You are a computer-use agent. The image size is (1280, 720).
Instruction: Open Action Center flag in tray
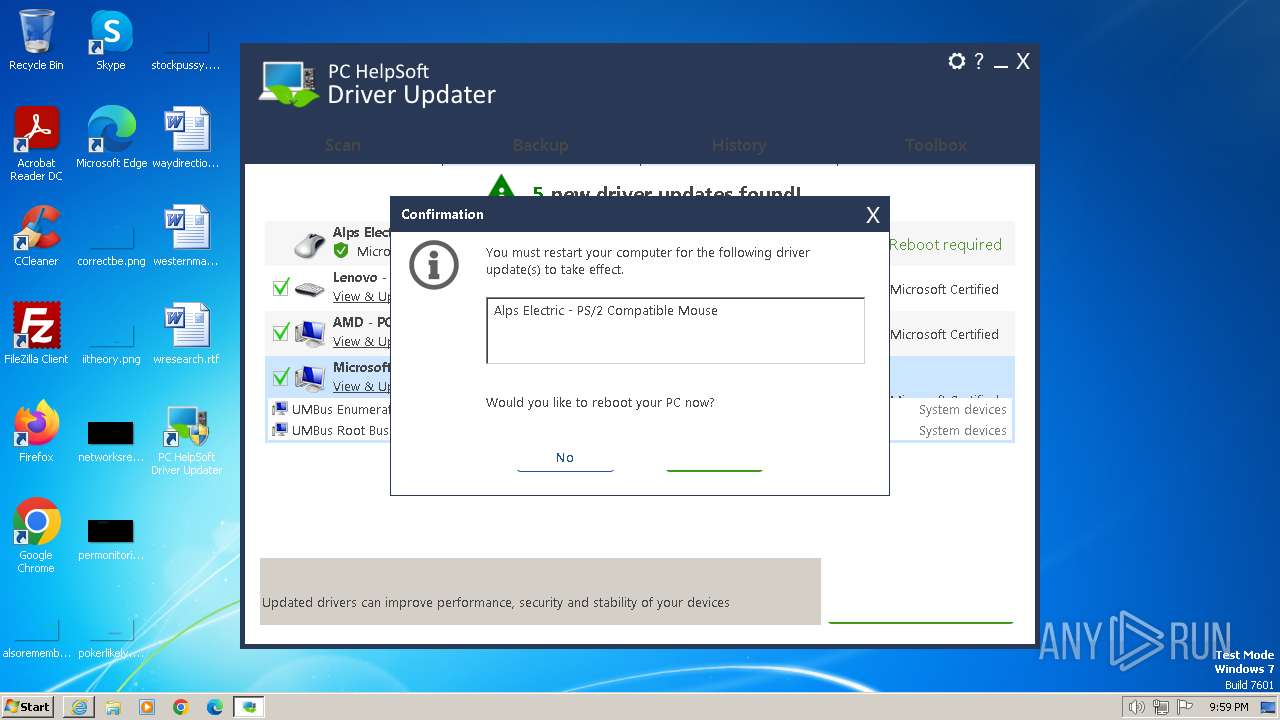point(1185,707)
